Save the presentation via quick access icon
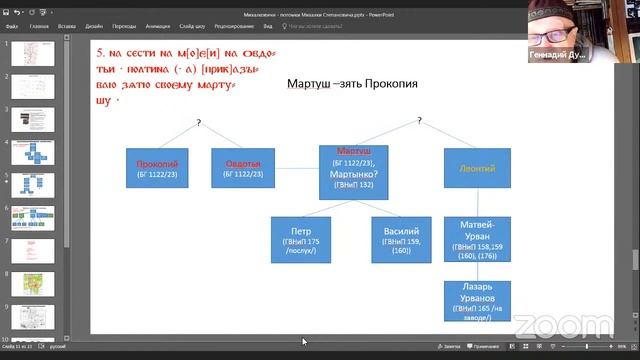 tap(6, 12)
